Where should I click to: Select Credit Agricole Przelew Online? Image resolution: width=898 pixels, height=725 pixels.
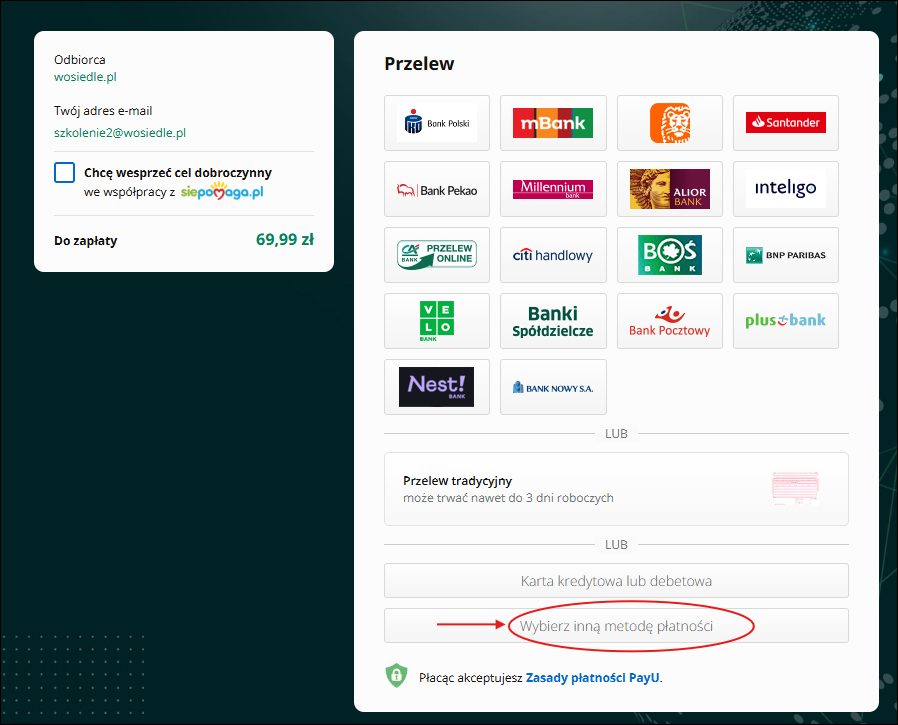coord(437,255)
